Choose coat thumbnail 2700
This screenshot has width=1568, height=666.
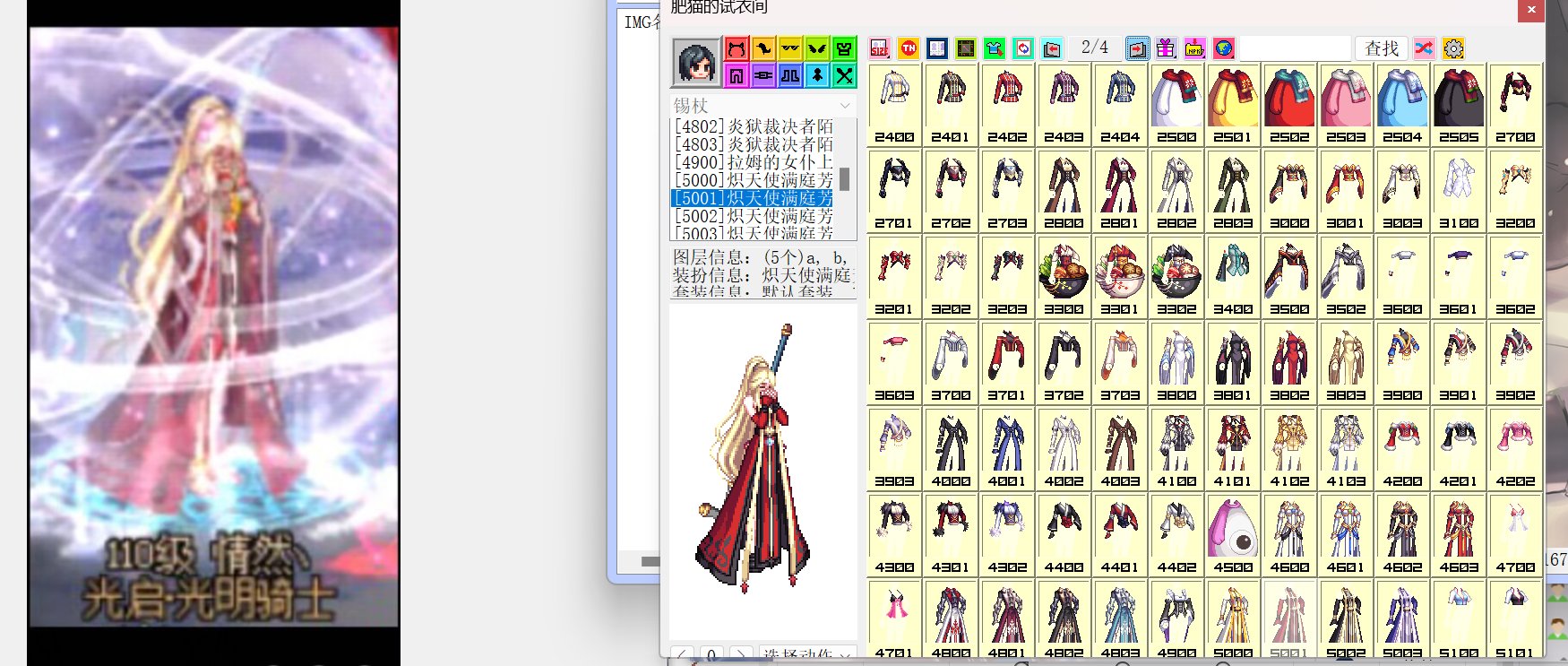pyautogui.click(x=1515, y=105)
